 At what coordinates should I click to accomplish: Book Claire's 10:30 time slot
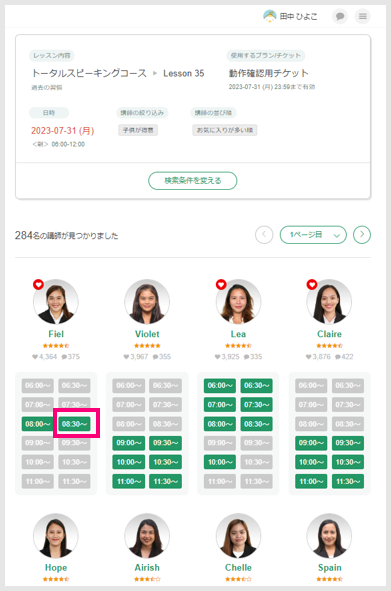(x=348, y=462)
